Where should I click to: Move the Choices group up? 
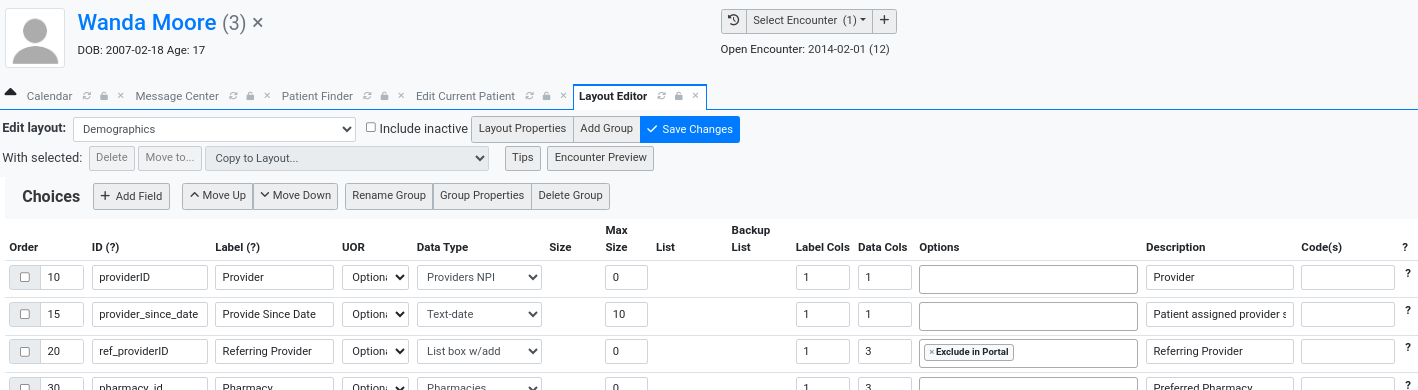point(217,196)
